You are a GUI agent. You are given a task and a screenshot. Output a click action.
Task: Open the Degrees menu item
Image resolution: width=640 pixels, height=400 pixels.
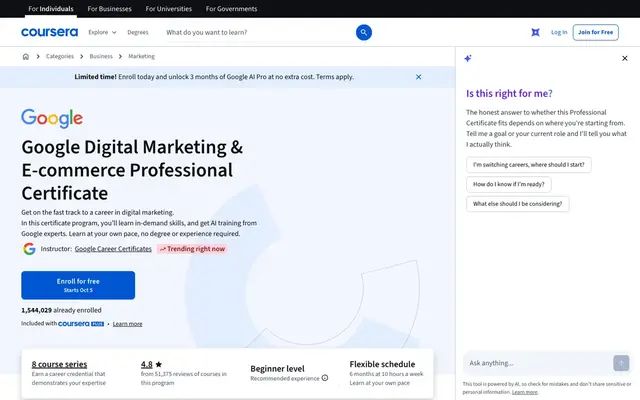click(138, 32)
